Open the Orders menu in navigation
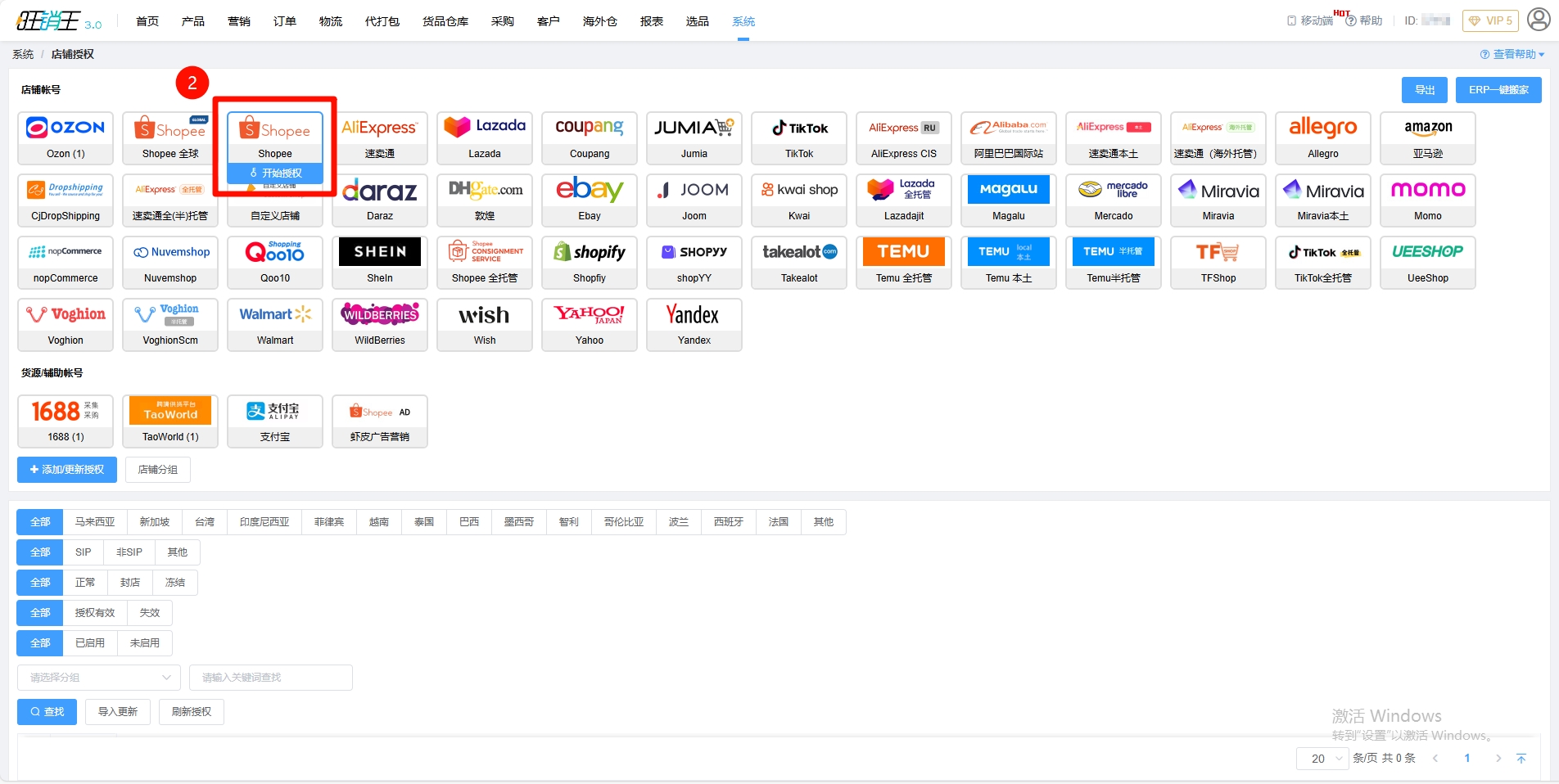 pos(285,21)
